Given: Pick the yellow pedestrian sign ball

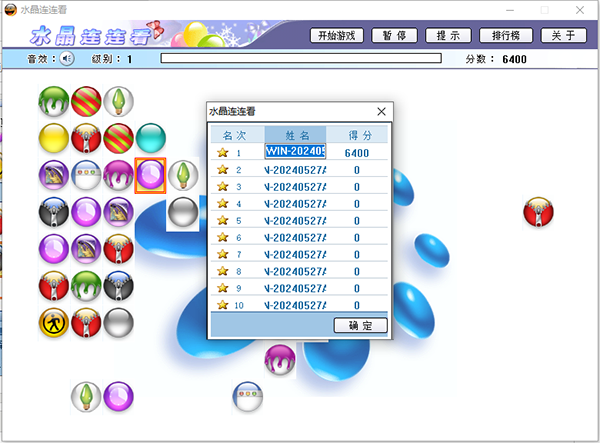Looking at the screenshot, I should 54,323.
